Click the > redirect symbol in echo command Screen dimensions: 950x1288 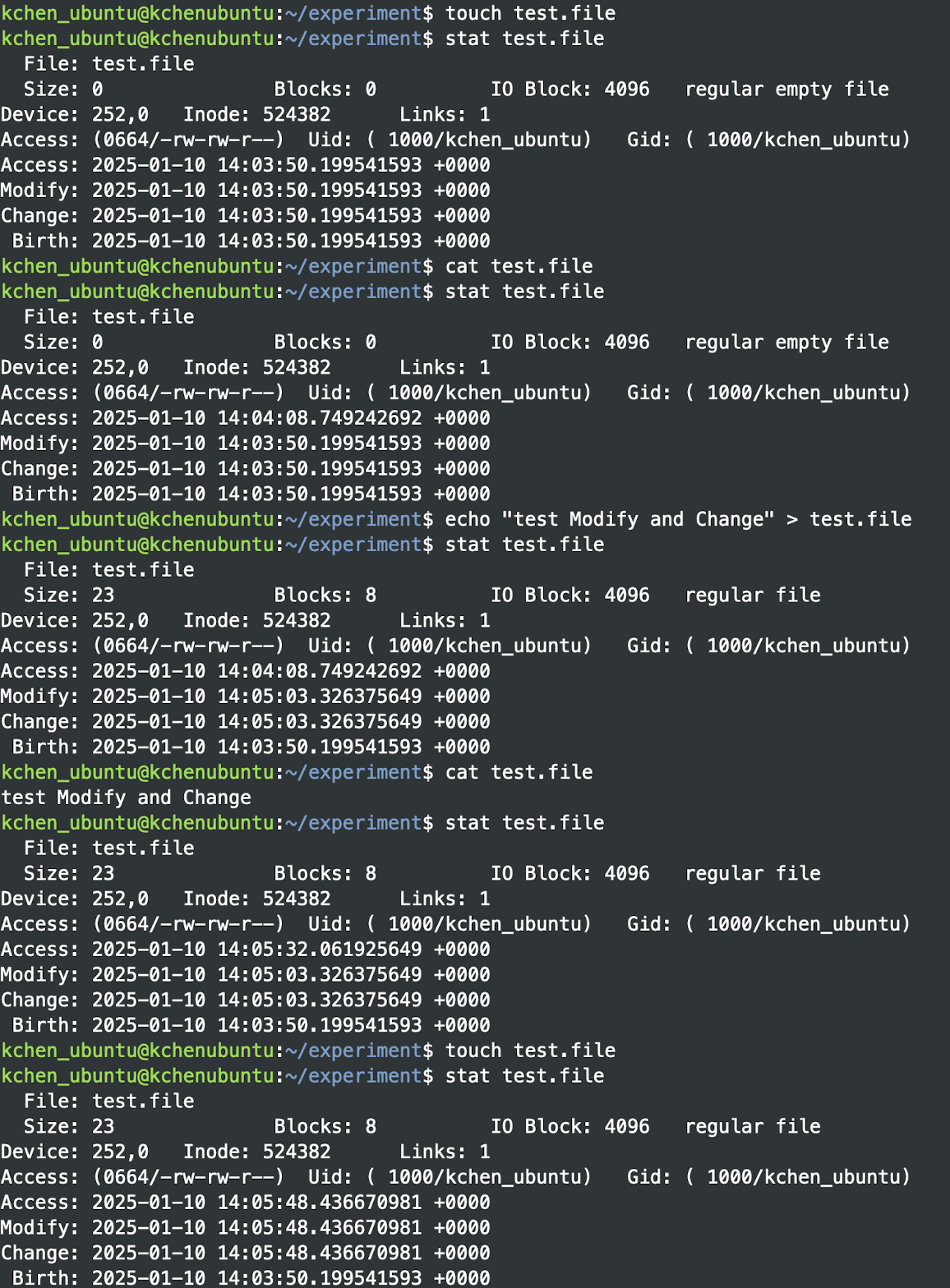[x=792, y=519]
